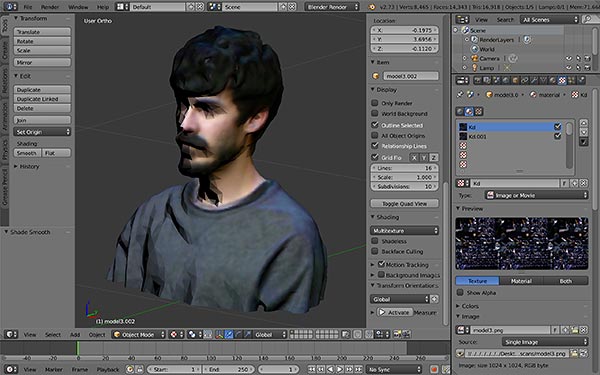The width and height of the screenshot is (600, 375).
Task: Enable Backface Culling checkbox
Action: tap(375, 251)
